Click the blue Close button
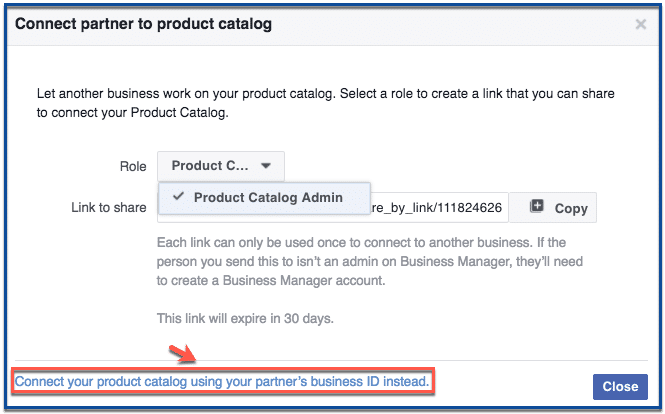 point(620,386)
